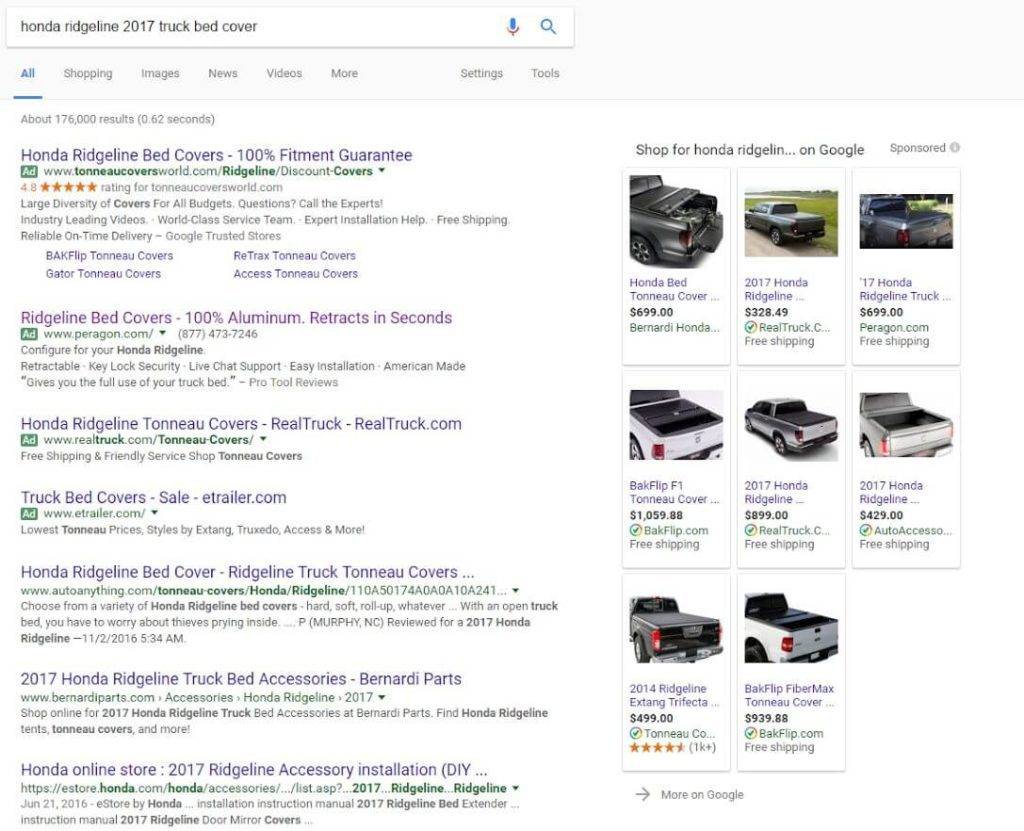Expand dropdown arrow next to realtruck.com URL

pyautogui.click(x=263, y=439)
